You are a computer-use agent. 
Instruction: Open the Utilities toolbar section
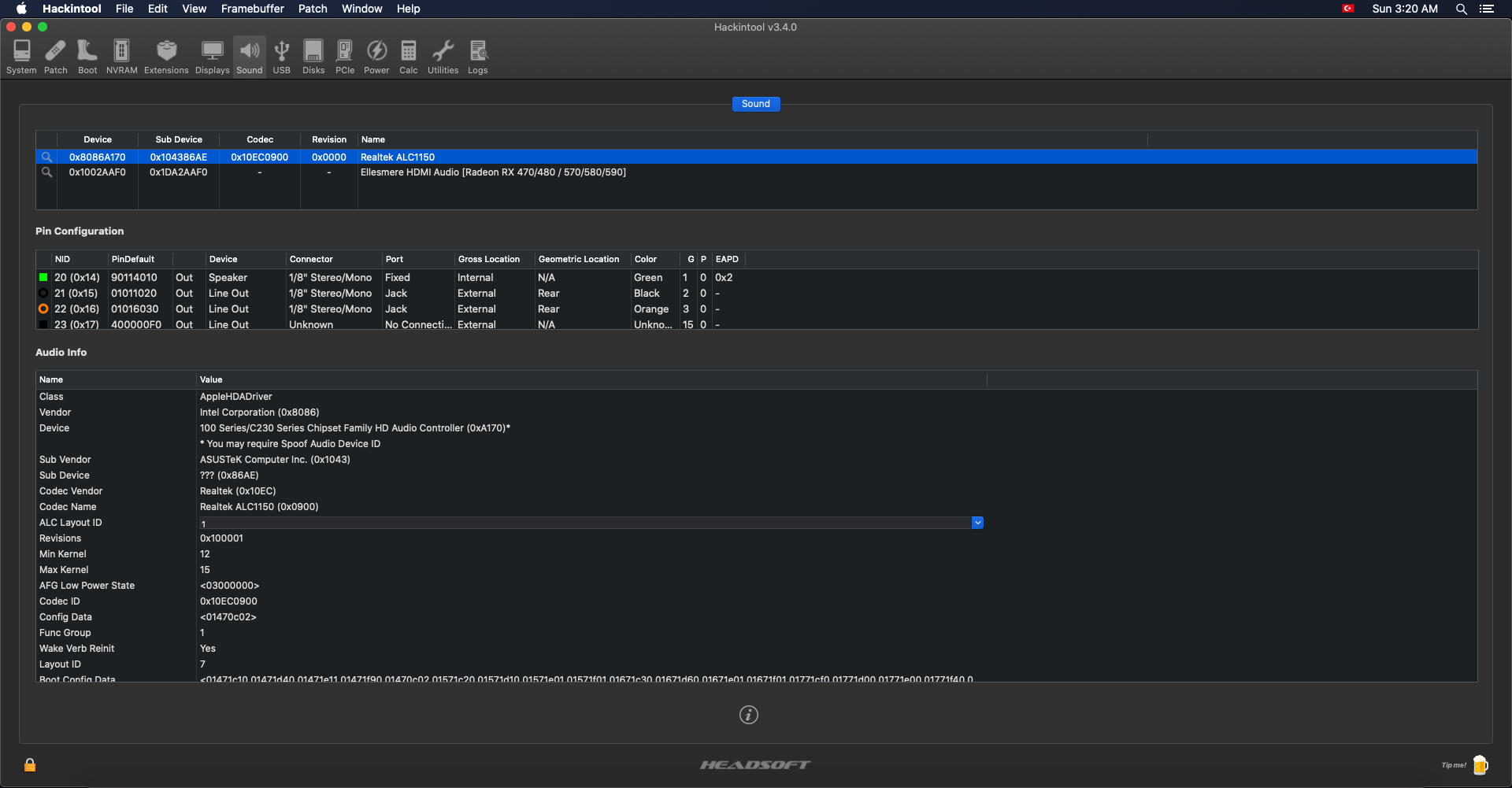pyautogui.click(x=443, y=56)
